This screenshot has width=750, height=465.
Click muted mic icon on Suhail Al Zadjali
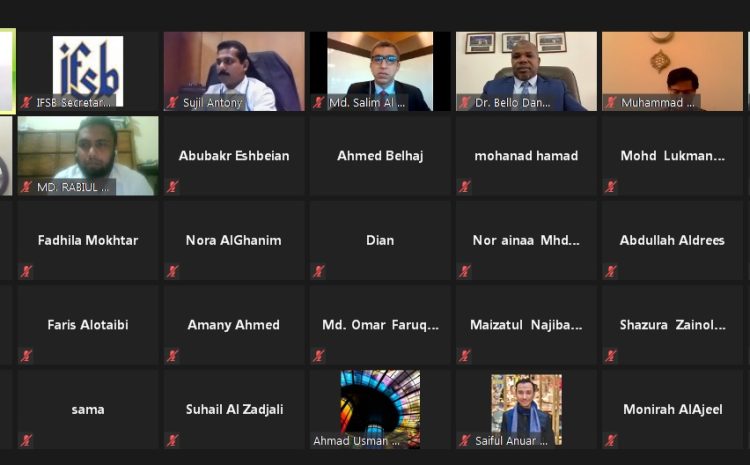[x=173, y=440]
